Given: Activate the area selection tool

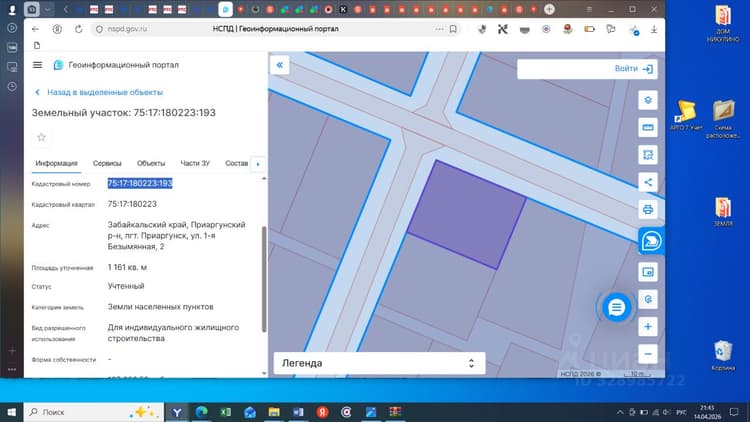Looking at the screenshot, I should (x=648, y=155).
